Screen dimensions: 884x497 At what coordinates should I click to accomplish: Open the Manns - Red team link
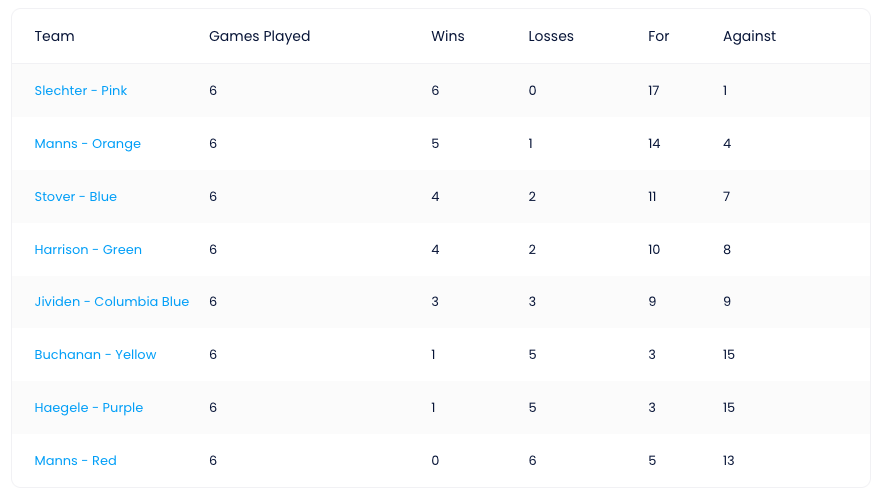[76, 460]
